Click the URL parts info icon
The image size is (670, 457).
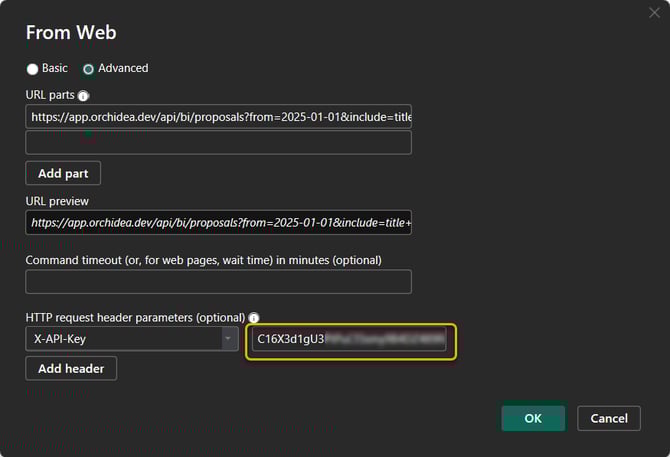tap(84, 96)
